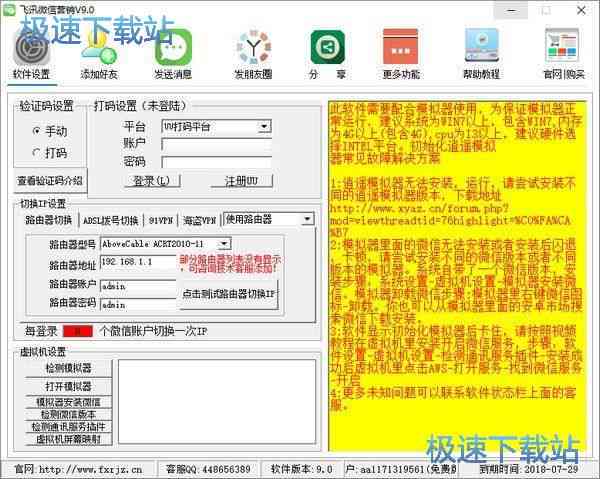Click the 模拟器安装微信 button
This screenshot has height=479, width=600.
click(x=68, y=402)
